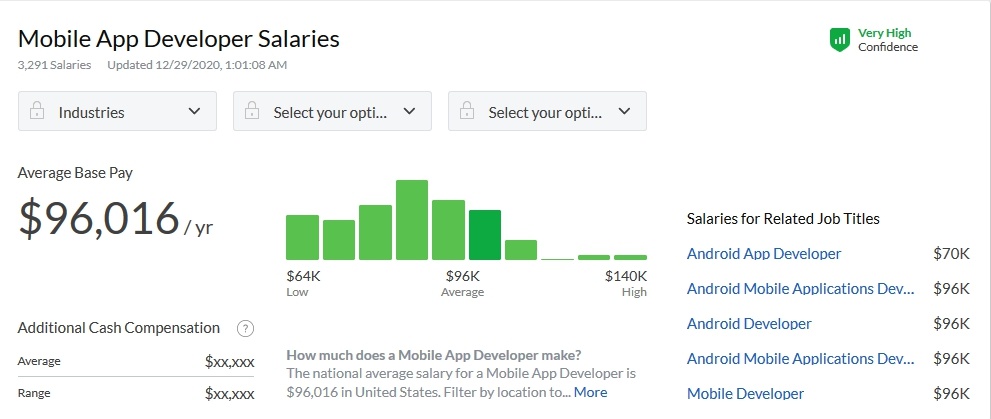Click the Additional Cash Compensation help icon
The width and height of the screenshot is (991, 419).
tap(245, 328)
